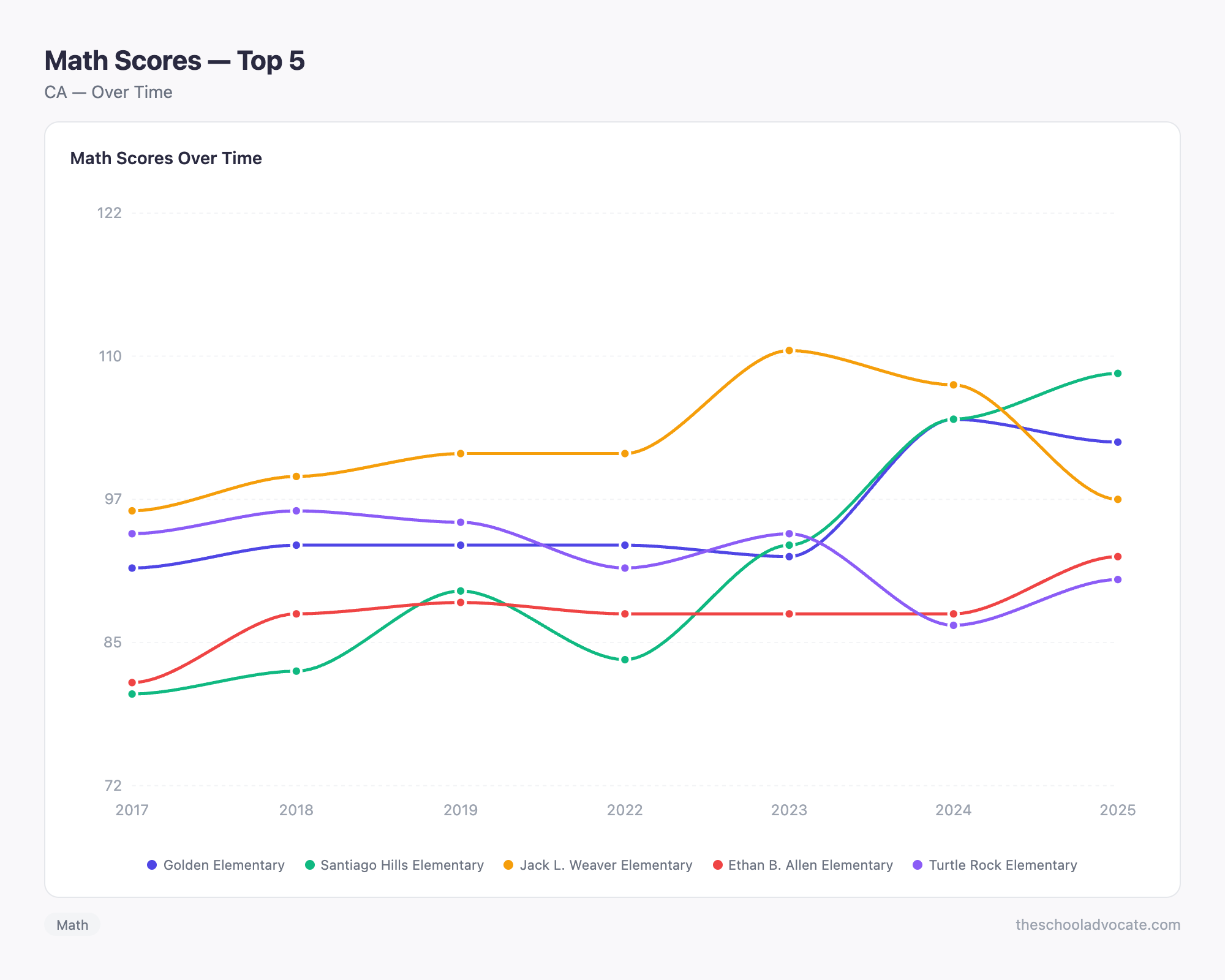1225x980 pixels.
Task: Click the 2017 x-axis label
Action: coord(132,810)
